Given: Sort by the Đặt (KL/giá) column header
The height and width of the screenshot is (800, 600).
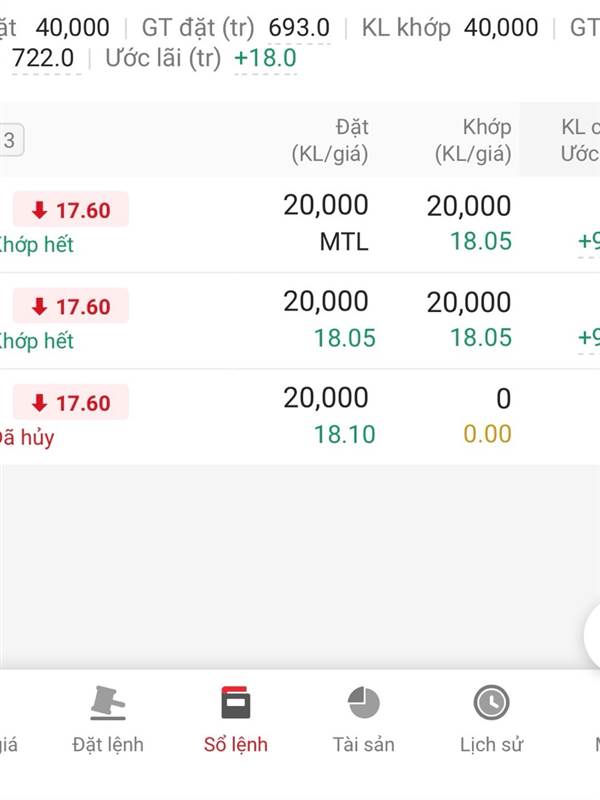Looking at the screenshot, I should pyautogui.click(x=330, y=141).
